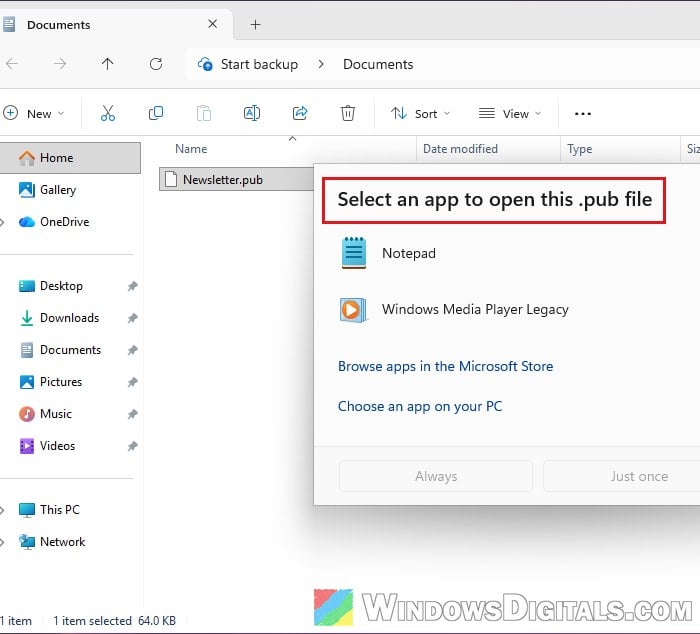Select the Newsletter.pub file
700x634 pixels.
coord(237,179)
